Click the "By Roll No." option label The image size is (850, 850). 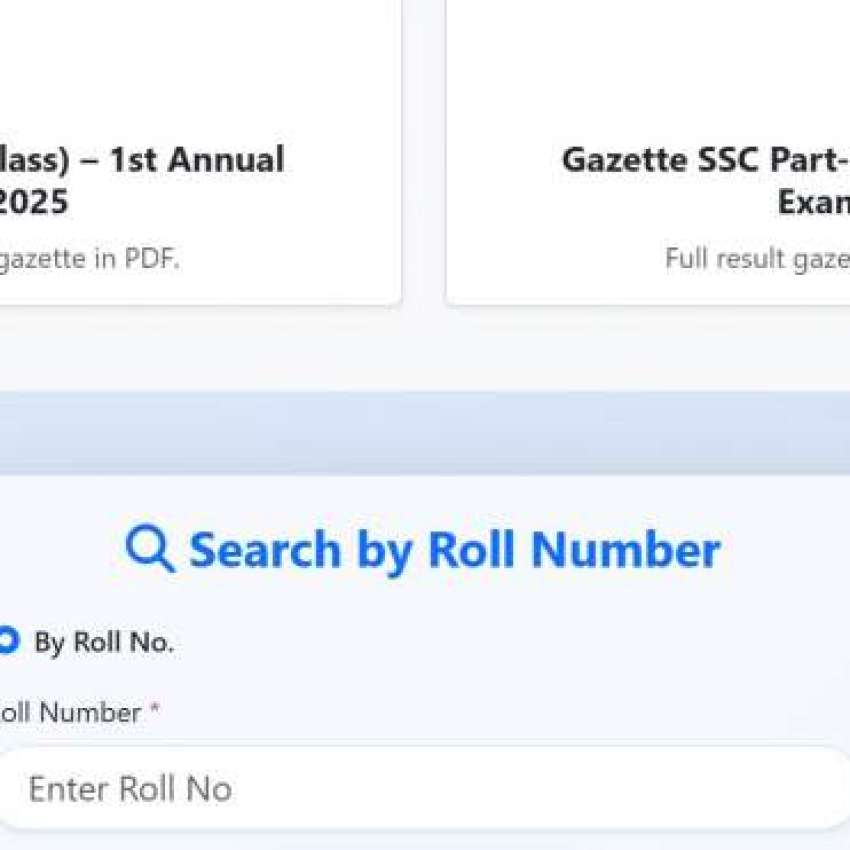pos(104,643)
